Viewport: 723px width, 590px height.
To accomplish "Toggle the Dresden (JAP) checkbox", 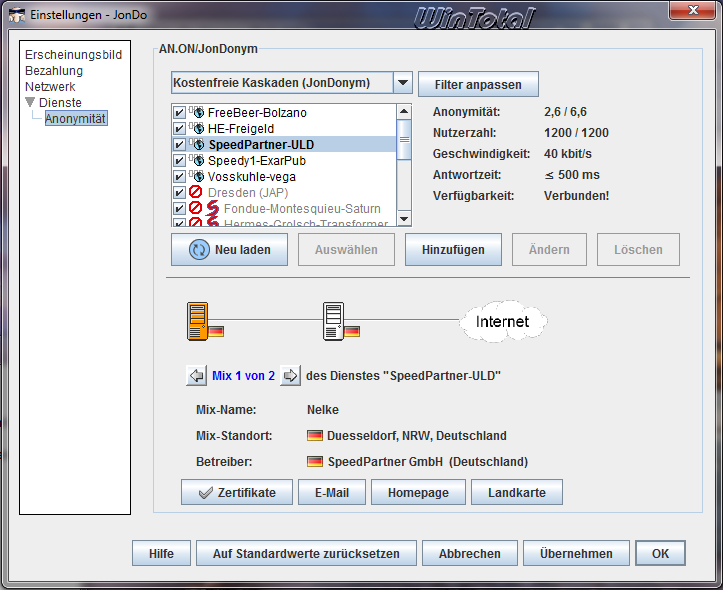I will [x=179, y=193].
